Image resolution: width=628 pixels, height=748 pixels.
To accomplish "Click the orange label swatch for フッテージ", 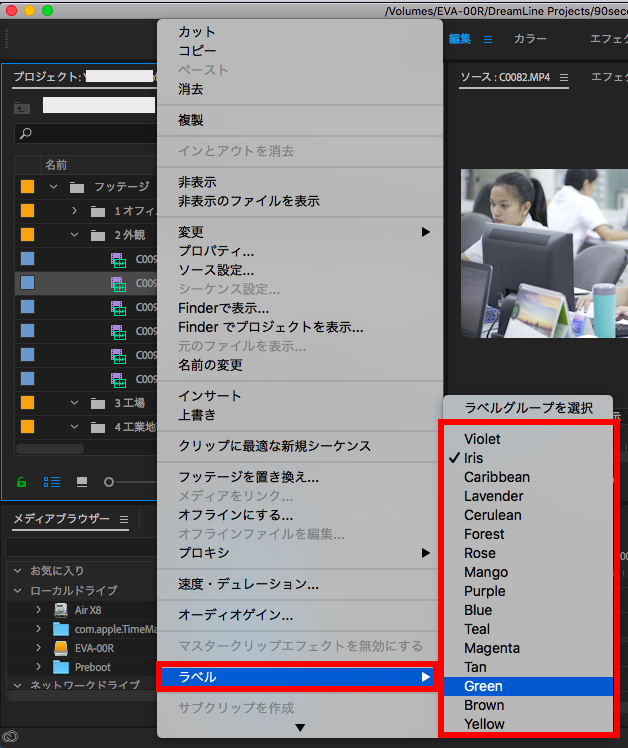I will pos(27,187).
